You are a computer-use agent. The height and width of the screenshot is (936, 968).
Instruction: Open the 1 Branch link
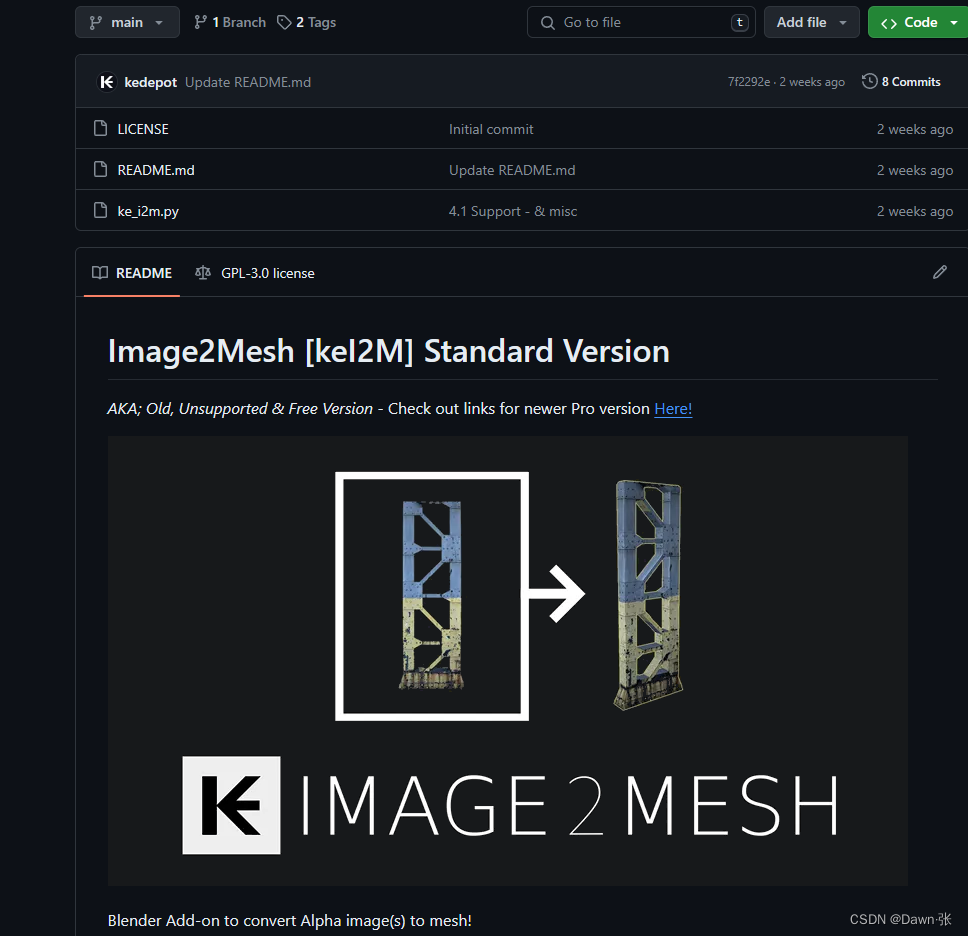pyautogui.click(x=230, y=22)
